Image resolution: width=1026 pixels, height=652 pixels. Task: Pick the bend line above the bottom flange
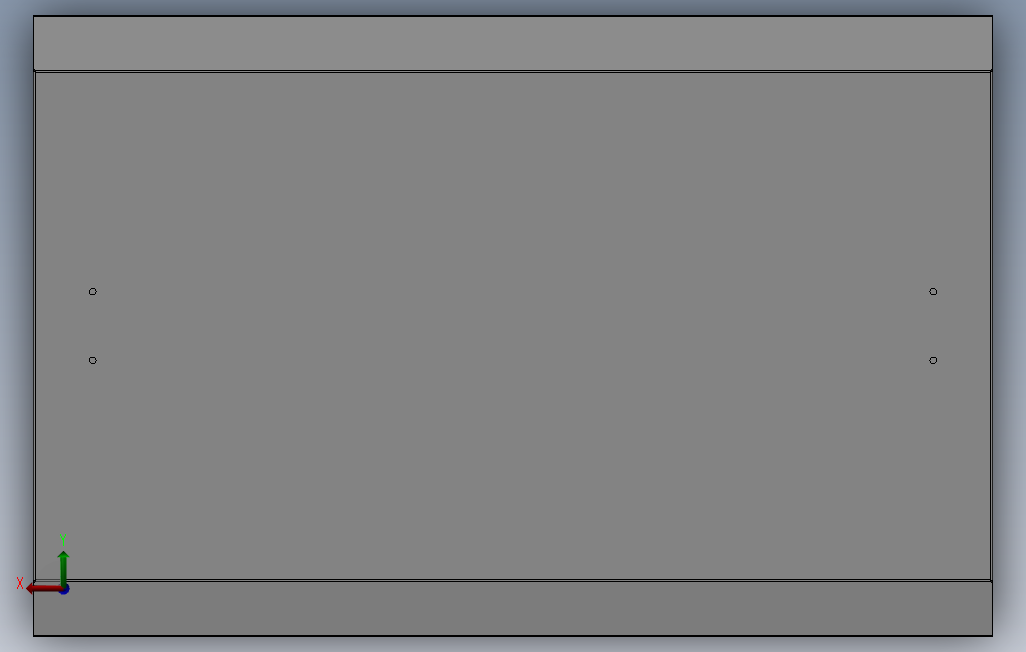(x=513, y=581)
